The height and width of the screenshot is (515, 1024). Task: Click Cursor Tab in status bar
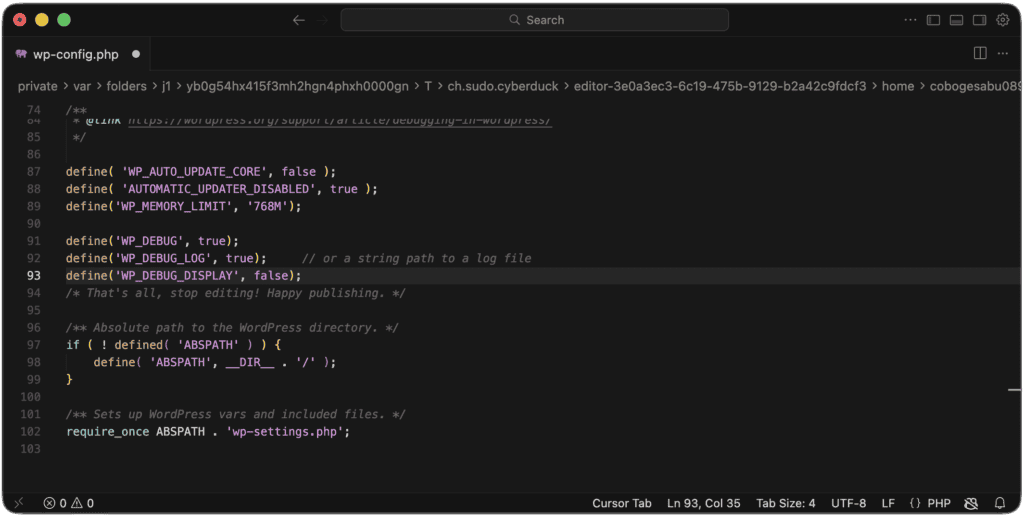pyautogui.click(x=621, y=503)
